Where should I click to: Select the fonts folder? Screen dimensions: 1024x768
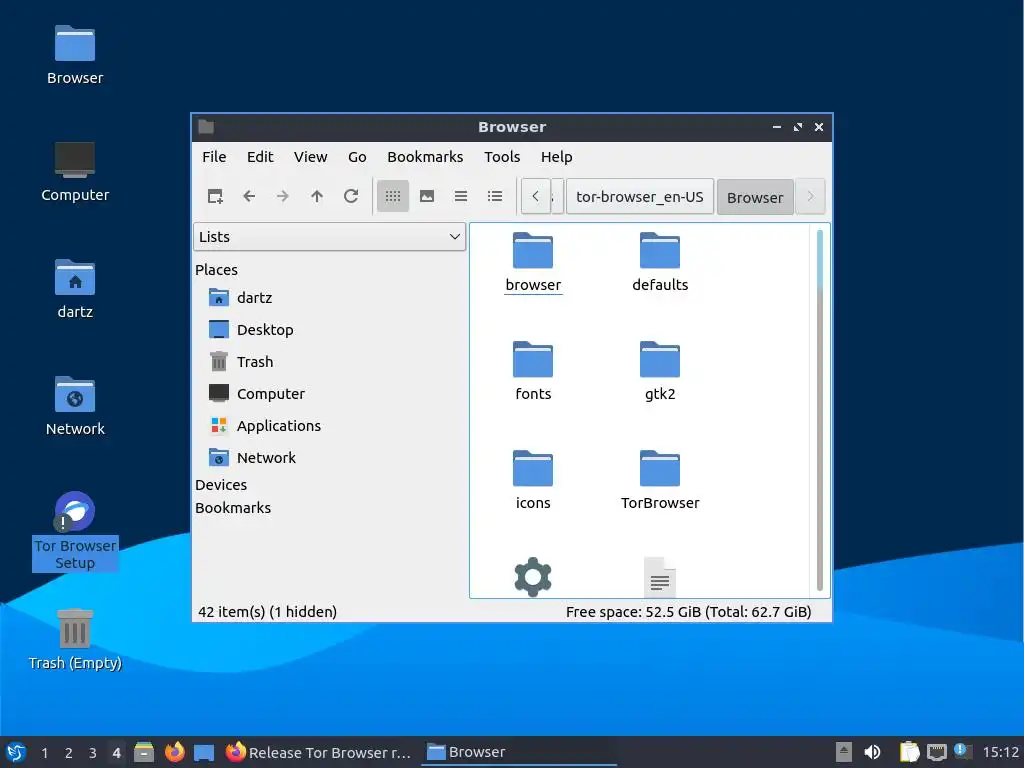pyautogui.click(x=533, y=372)
